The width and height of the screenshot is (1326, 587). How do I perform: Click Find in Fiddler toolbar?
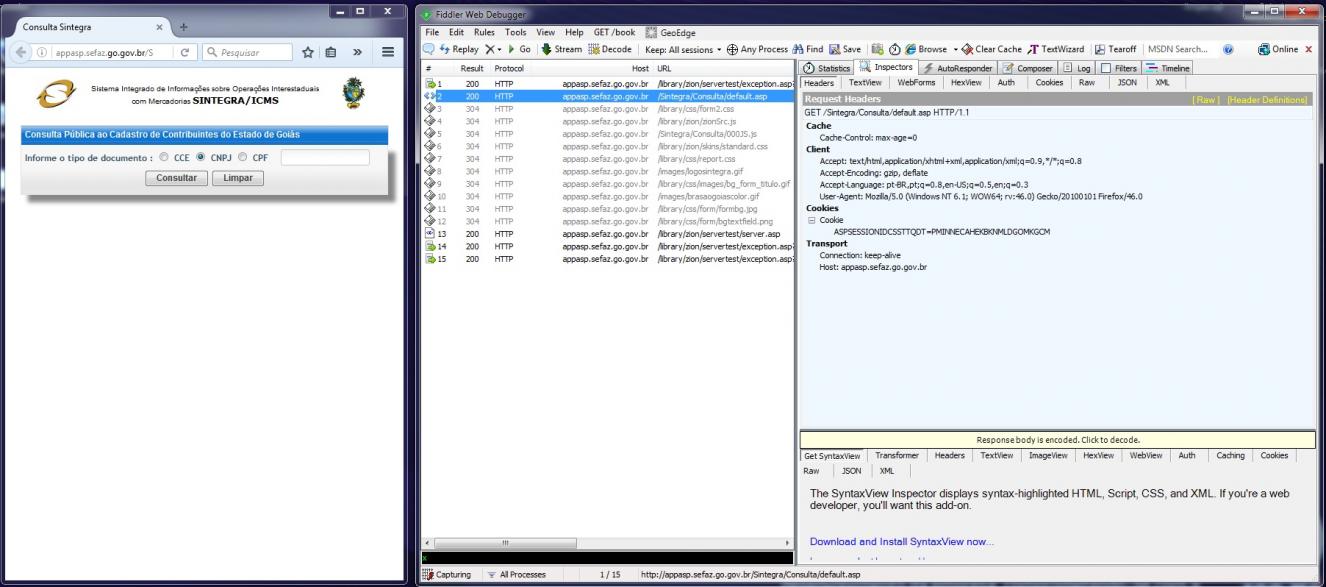pos(807,48)
